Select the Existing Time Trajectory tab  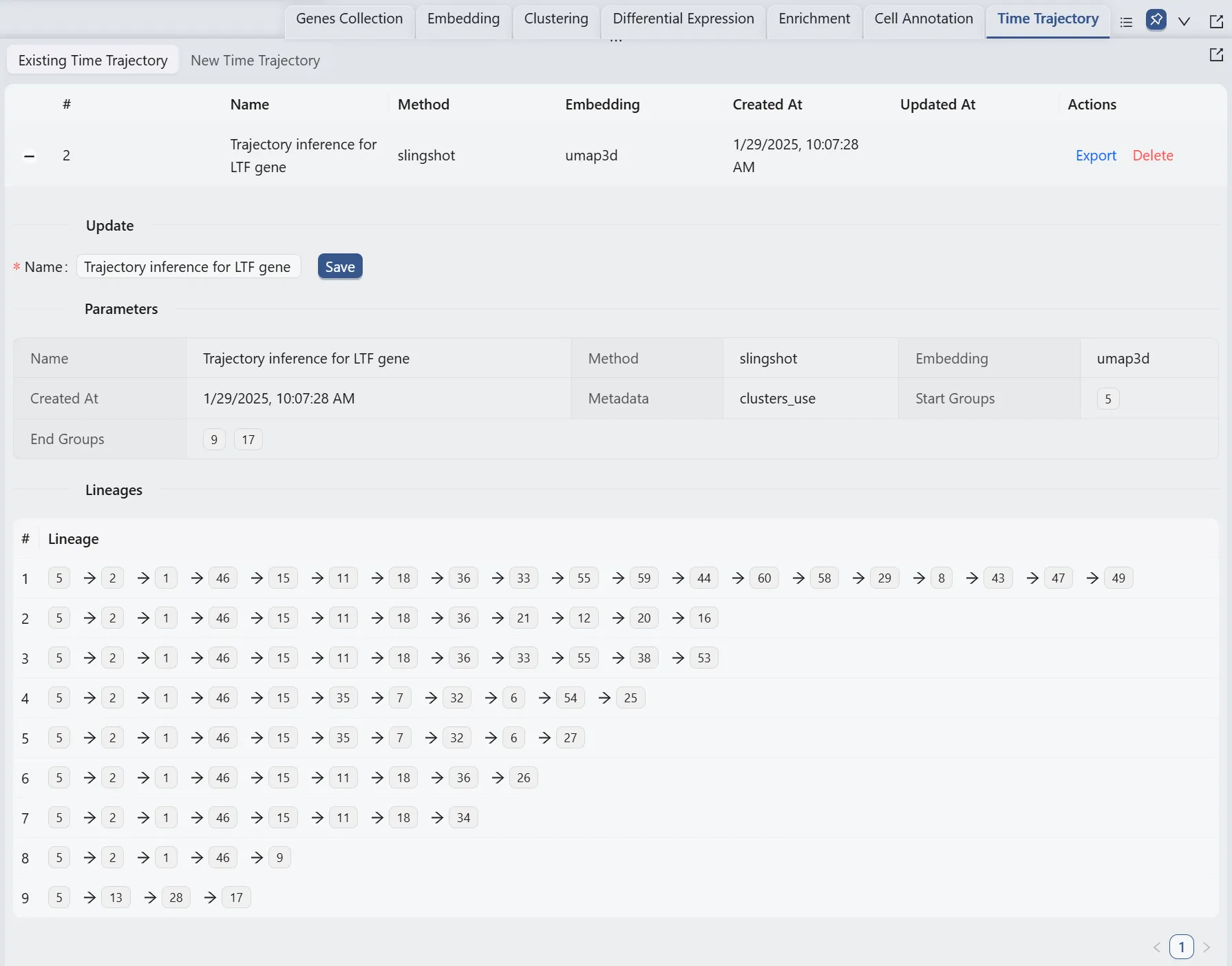pyautogui.click(x=93, y=61)
